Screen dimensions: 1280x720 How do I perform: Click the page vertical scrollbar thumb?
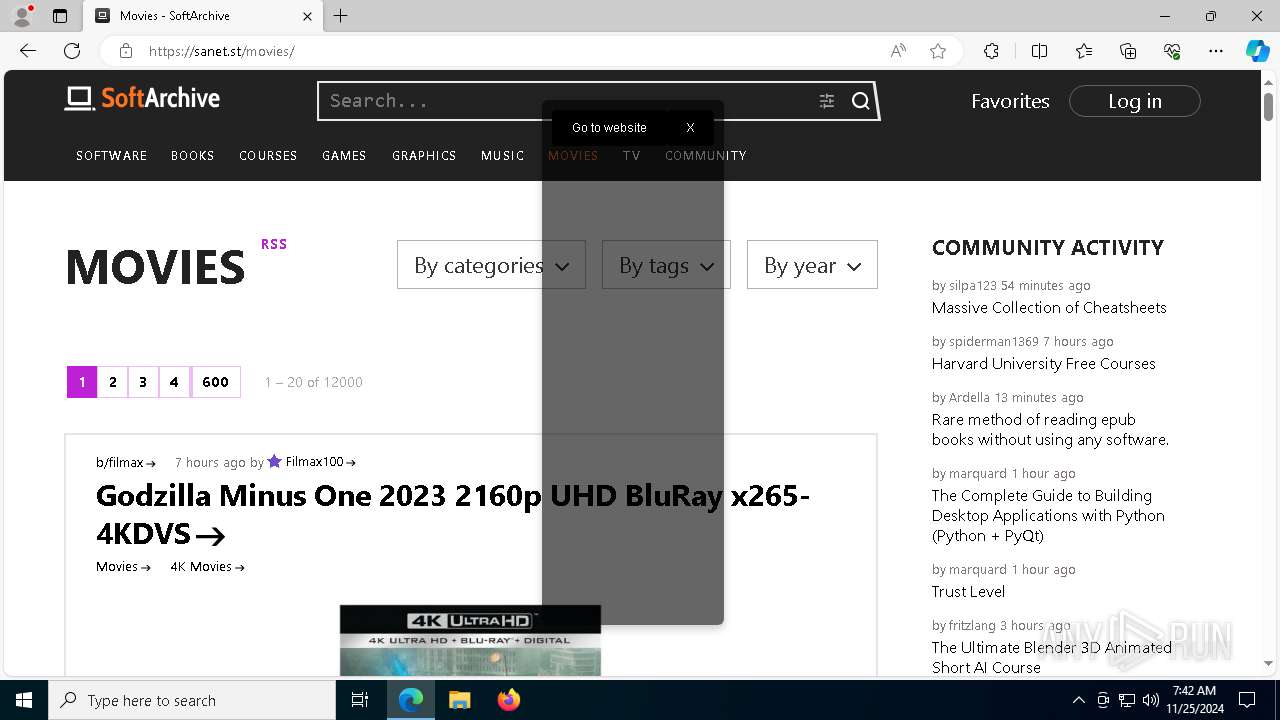coord(1268,105)
